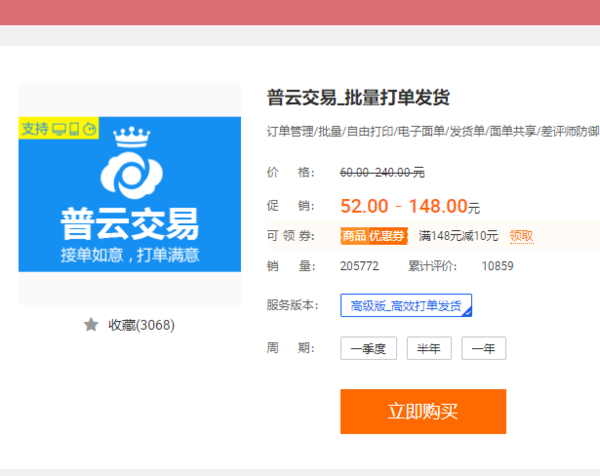Click the 累计评价 label
This screenshot has height=476, width=600.
tap(433, 266)
